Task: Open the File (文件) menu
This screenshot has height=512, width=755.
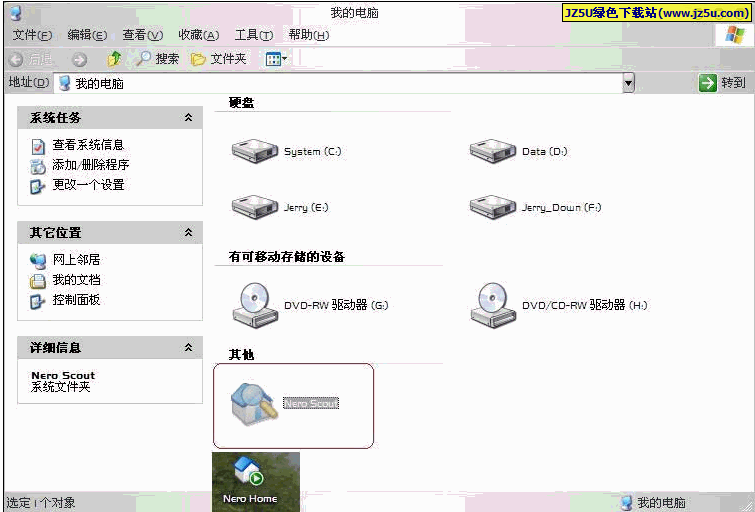Action: 32,35
